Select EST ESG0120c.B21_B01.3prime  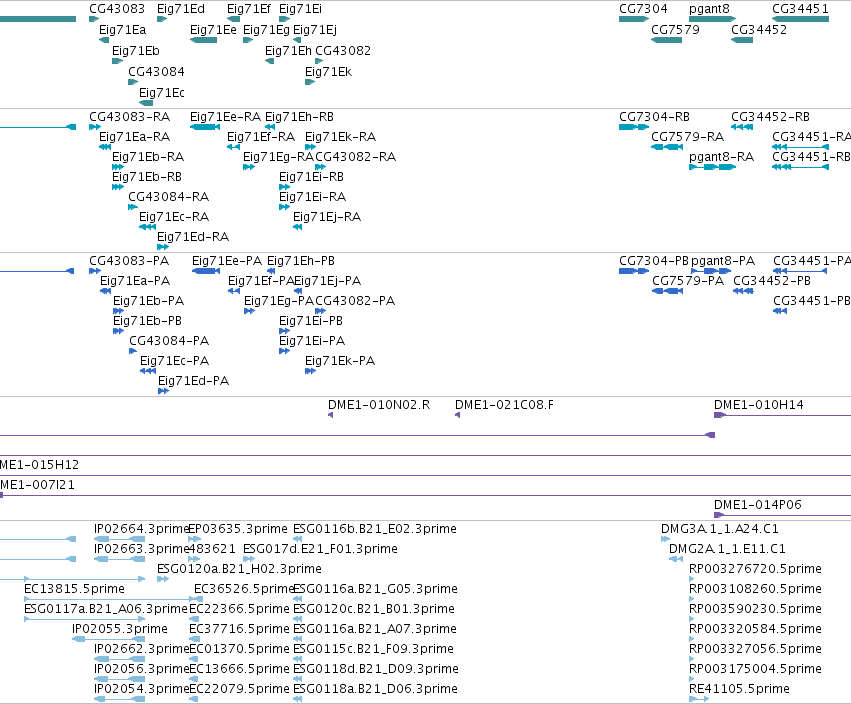point(374,610)
